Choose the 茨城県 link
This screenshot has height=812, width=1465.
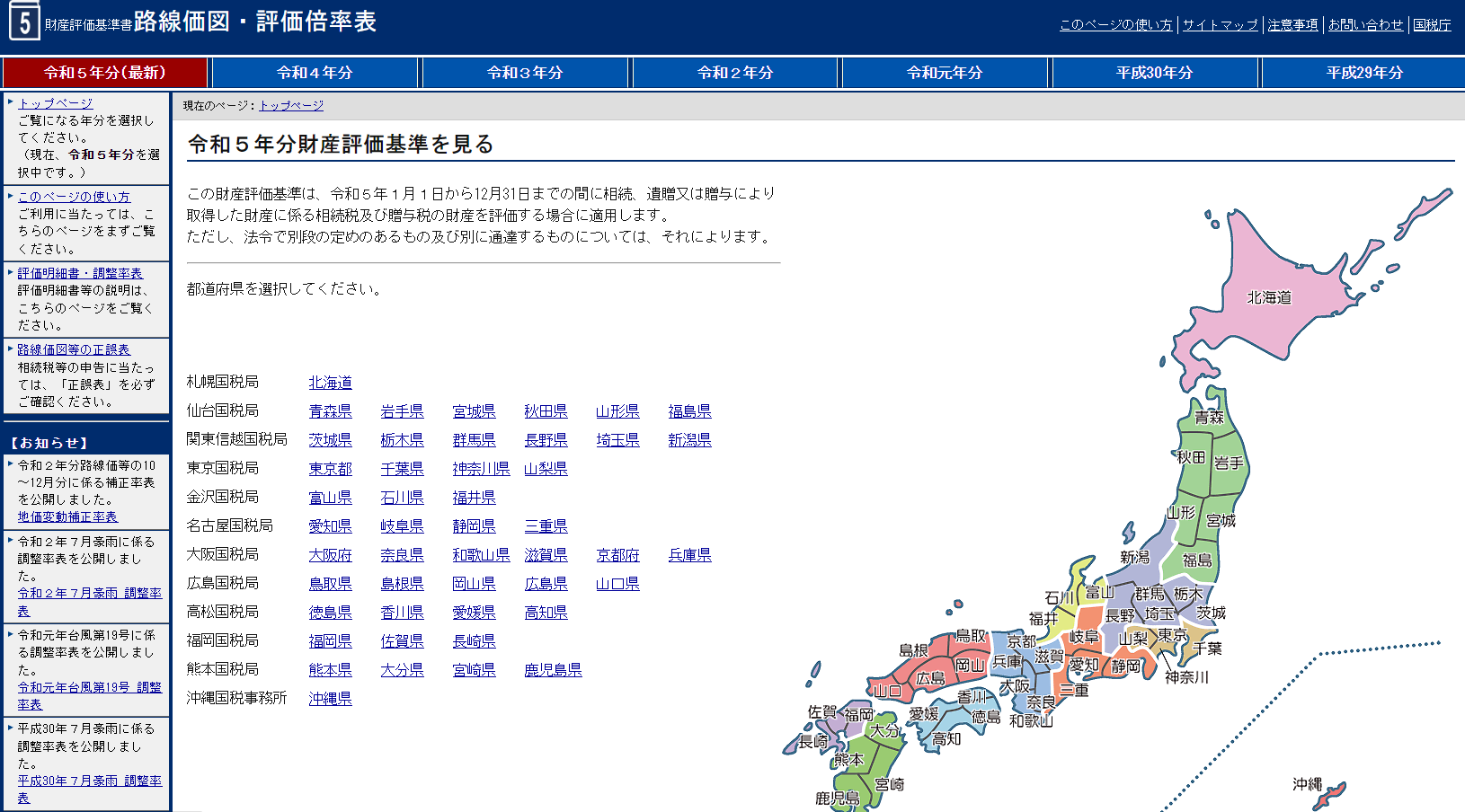pyautogui.click(x=331, y=440)
